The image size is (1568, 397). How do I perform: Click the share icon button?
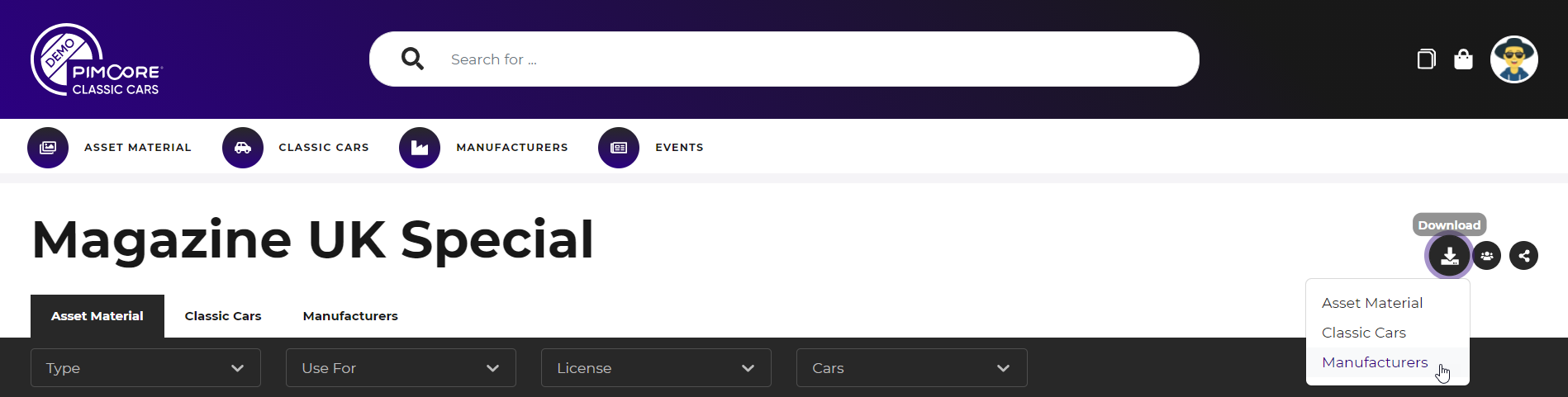click(x=1524, y=256)
